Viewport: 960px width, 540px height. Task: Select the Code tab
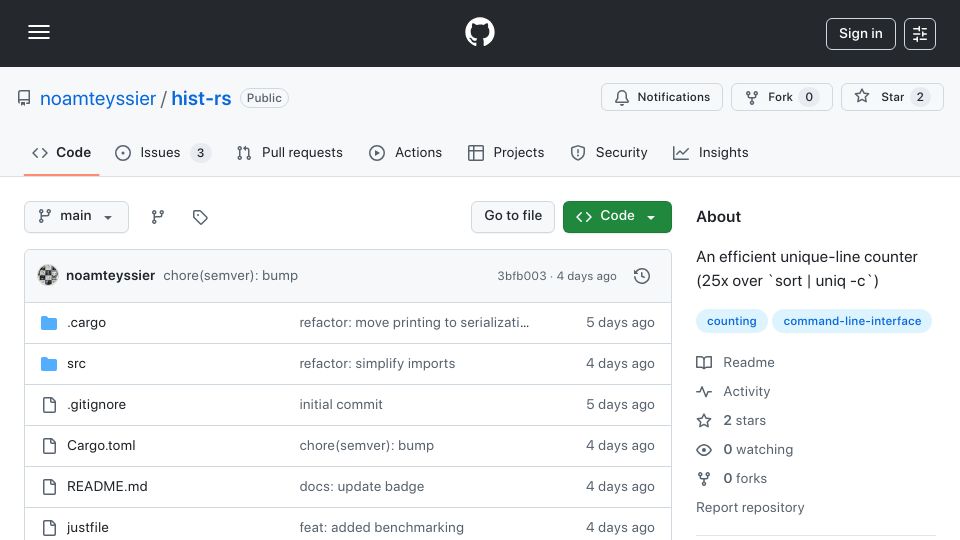[61, 152]
